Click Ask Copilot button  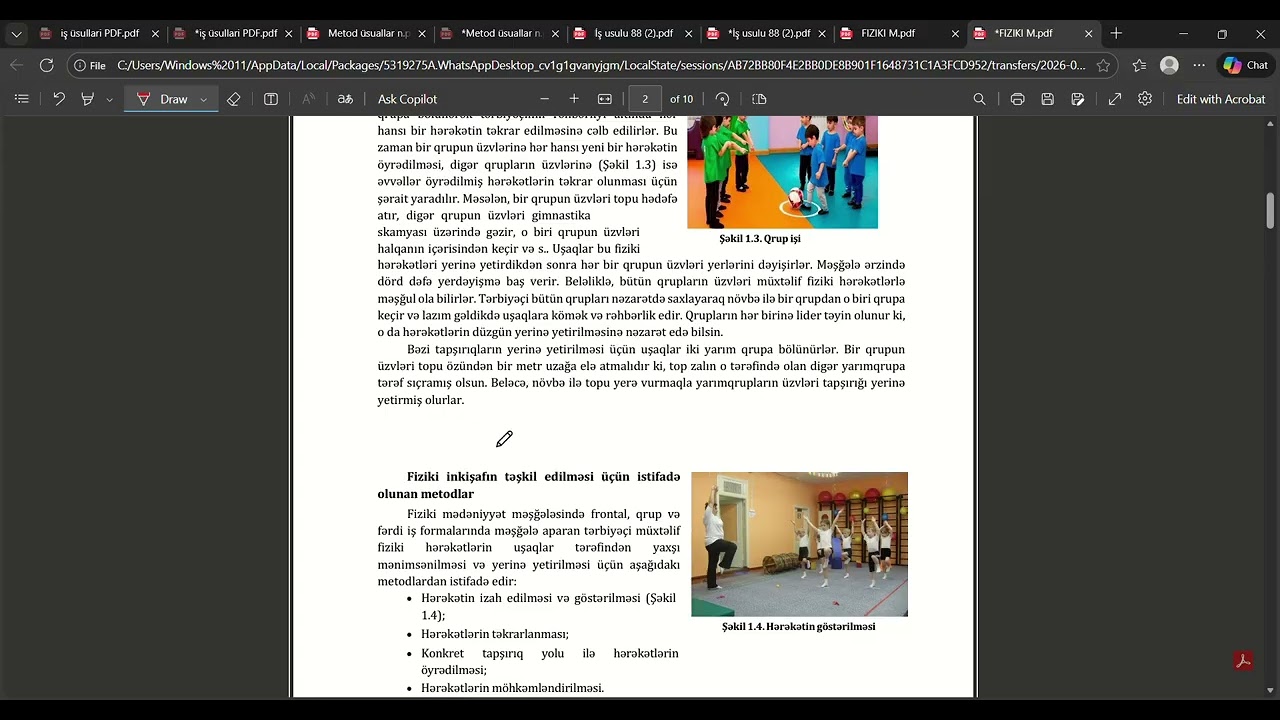point(407,99)
